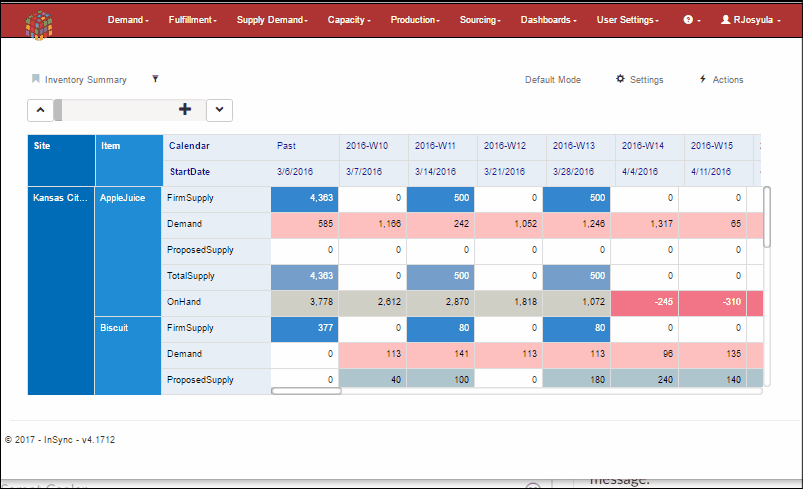Click the Inventory Summary bookmark icon
The height and width of the screenshot is (489, 803).
tap(36, 79)
